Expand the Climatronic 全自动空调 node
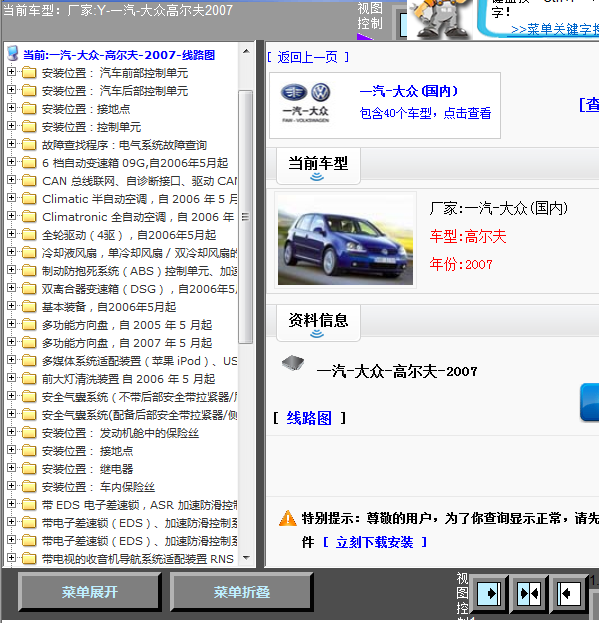Image resolution: width=599 pixels, height=623 pixels. pyautogui.click(x=12, y=216)
